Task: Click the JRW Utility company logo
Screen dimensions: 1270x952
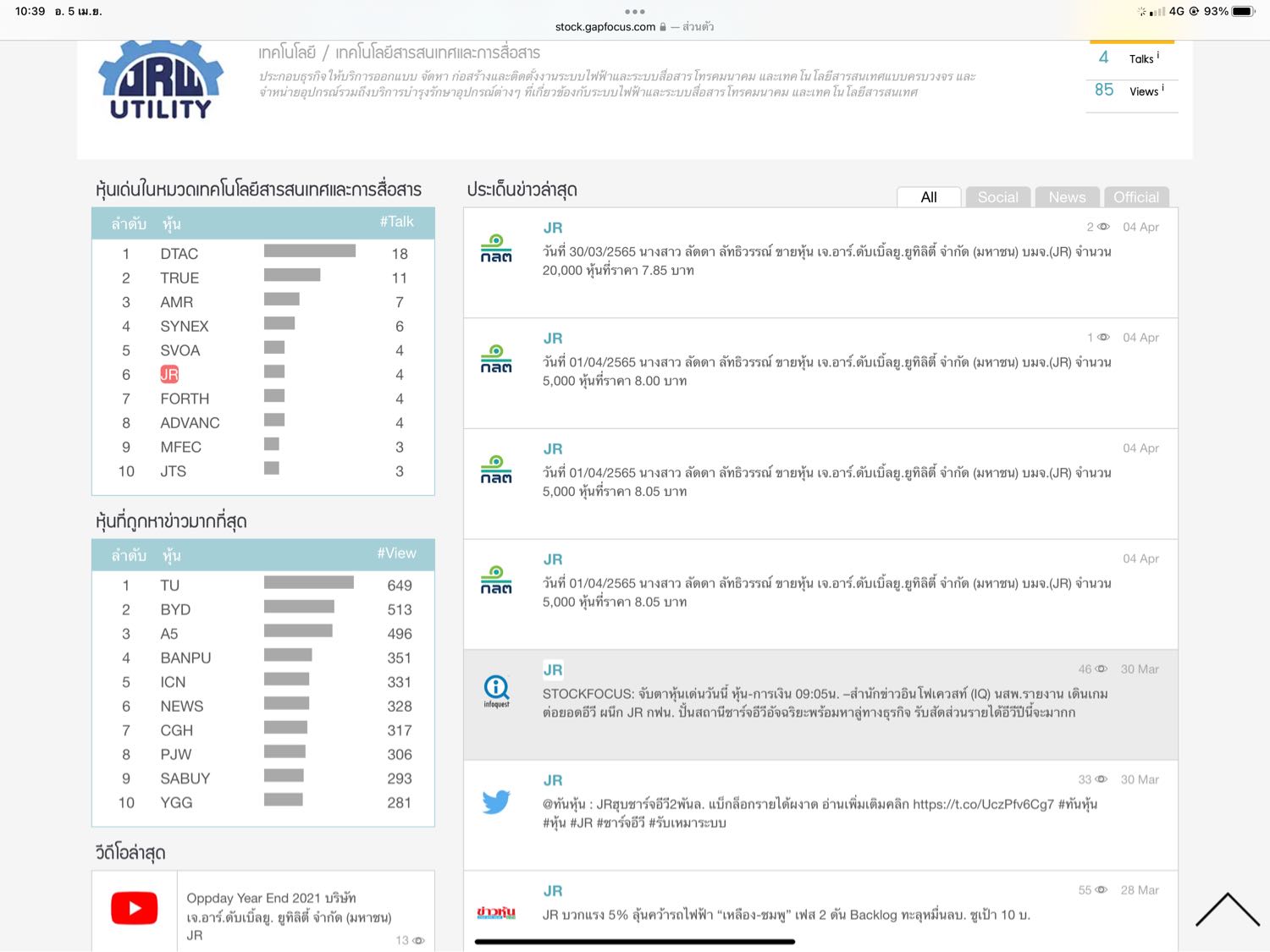Action: click(161, 80)
